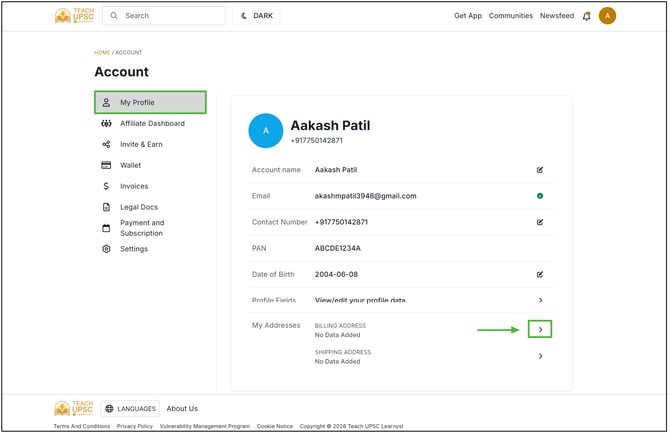Click the green email verified indicator
The width and height of the screenshot is (670, 434).
[542, 196]
